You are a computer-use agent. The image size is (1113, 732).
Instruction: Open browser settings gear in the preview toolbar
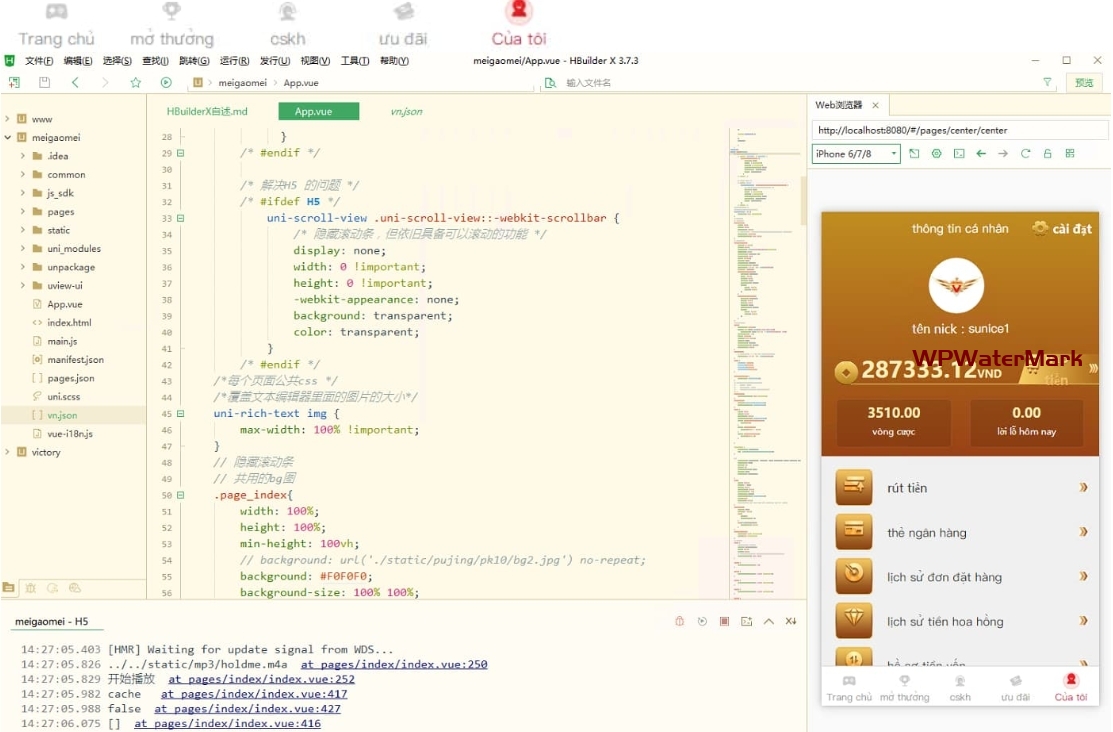[937, 154]
